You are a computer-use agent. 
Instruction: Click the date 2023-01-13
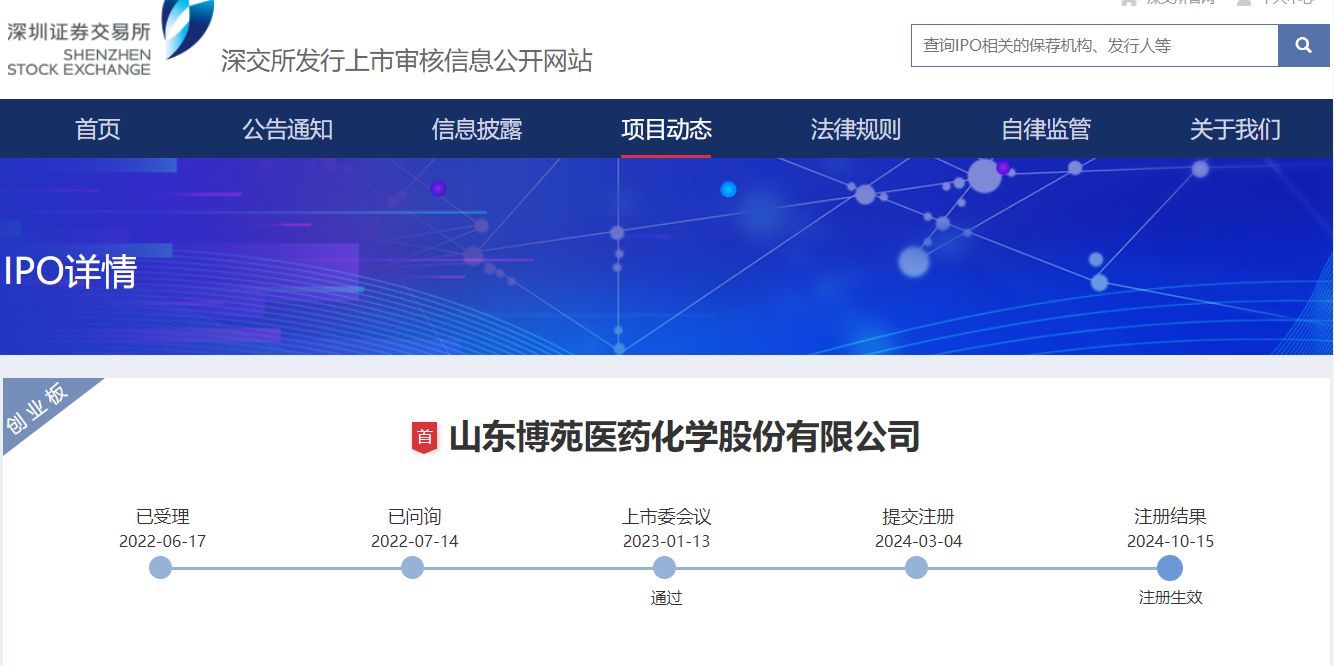coord(667,542)
